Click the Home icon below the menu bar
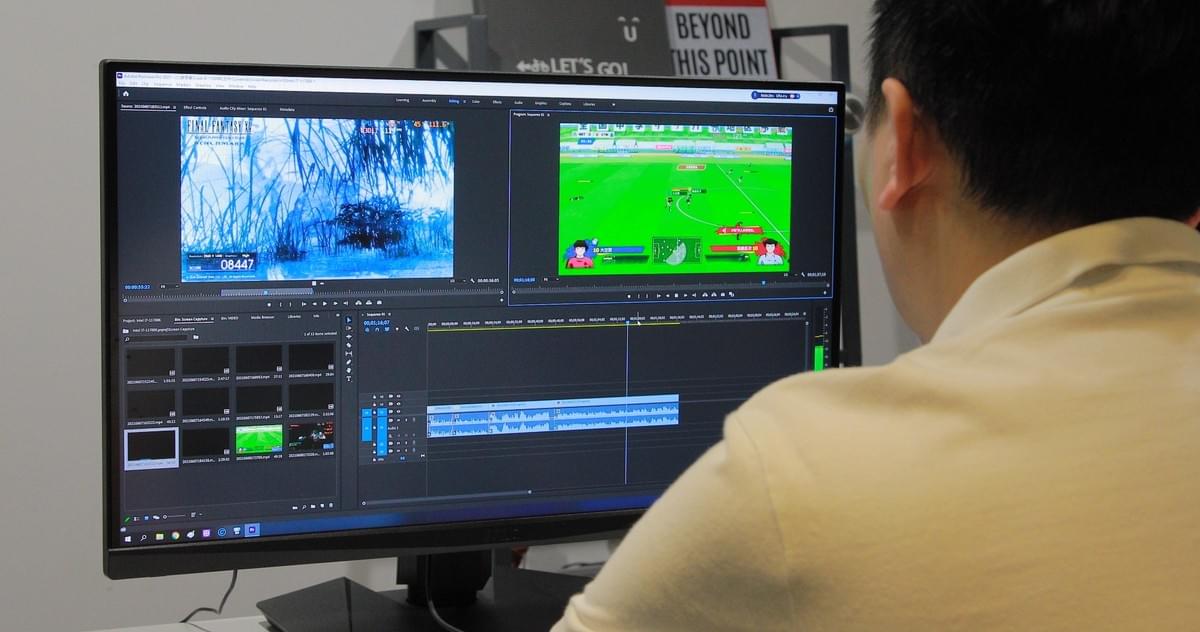The width and height of the screenshot is (1200, 632). click(x=126, y=93)
